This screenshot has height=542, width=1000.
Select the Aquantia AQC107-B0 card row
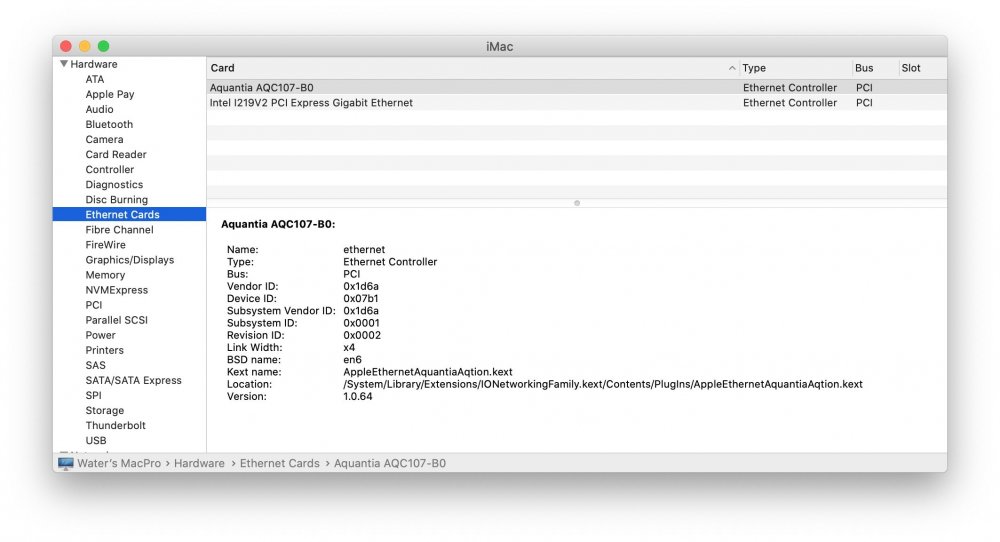click(577, 87)
